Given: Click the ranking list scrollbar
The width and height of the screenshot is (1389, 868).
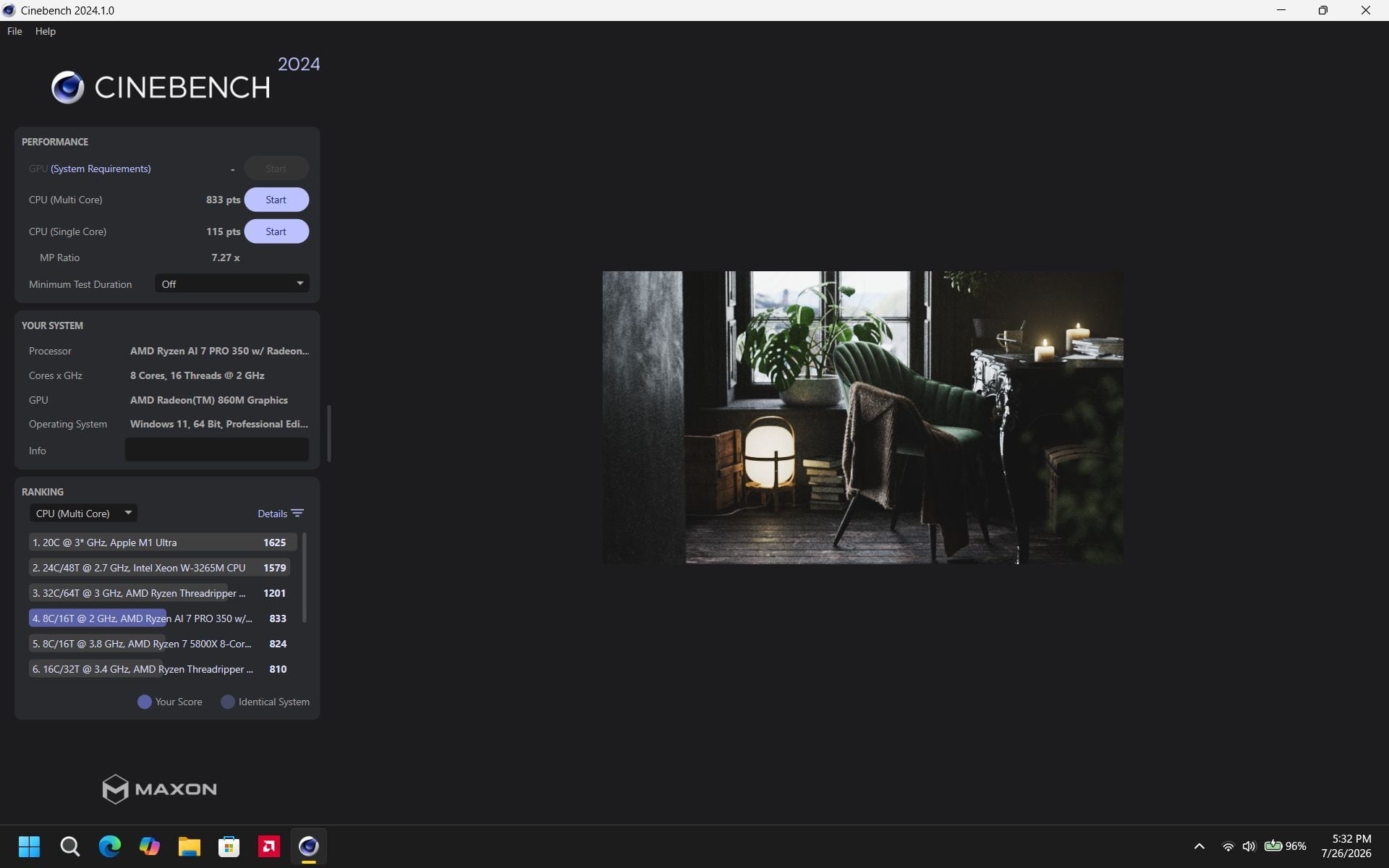Looking at the screenshot, I should pos(304,577).
